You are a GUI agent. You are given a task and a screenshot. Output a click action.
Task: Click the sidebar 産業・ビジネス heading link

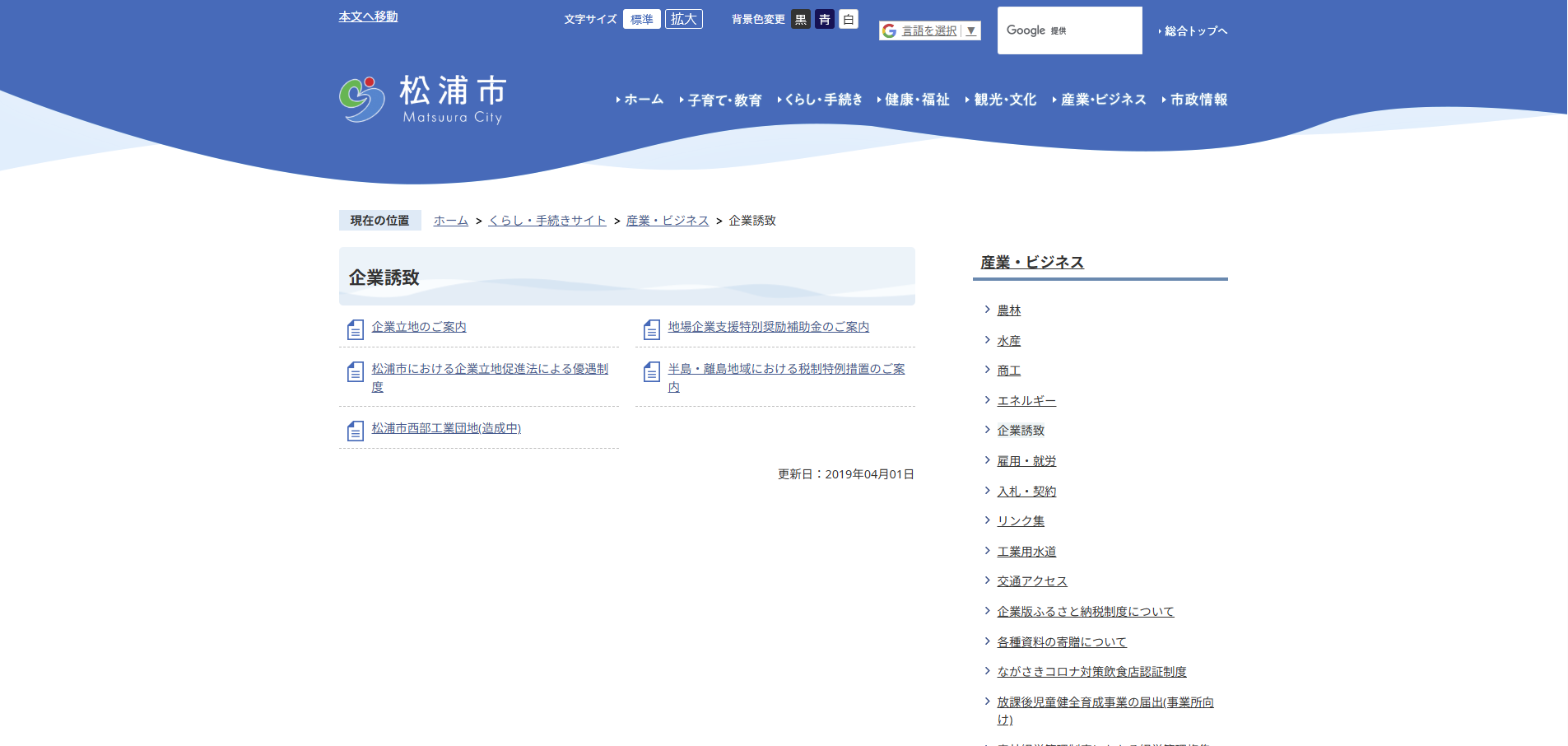tap(1032, 262)
